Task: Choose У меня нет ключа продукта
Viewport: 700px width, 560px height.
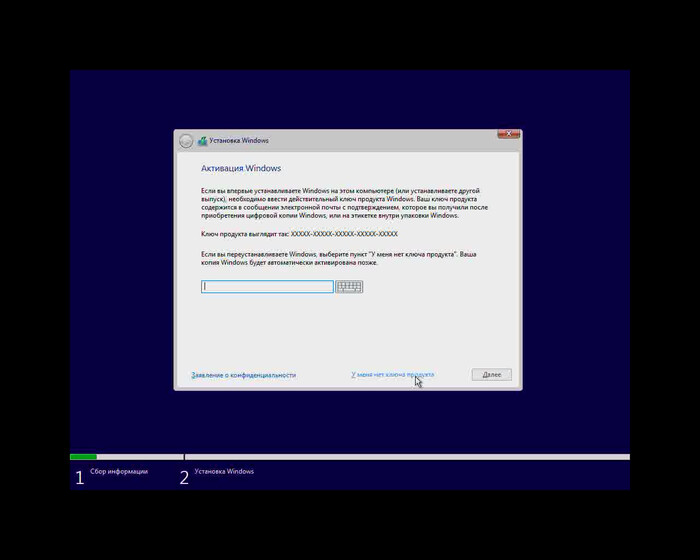Action: (392, 374)
